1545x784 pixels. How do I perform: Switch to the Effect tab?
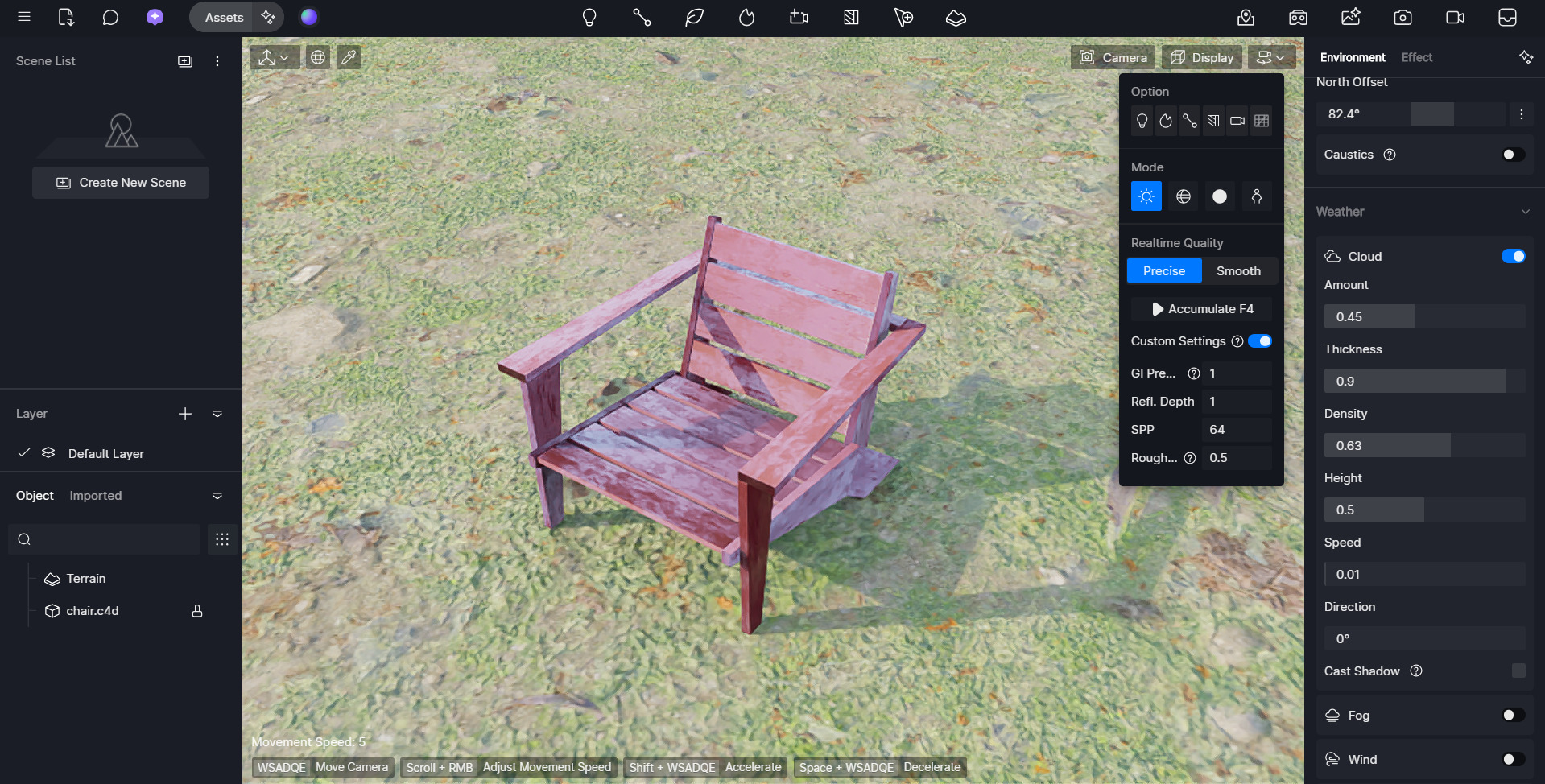[x=1416, y=57]
